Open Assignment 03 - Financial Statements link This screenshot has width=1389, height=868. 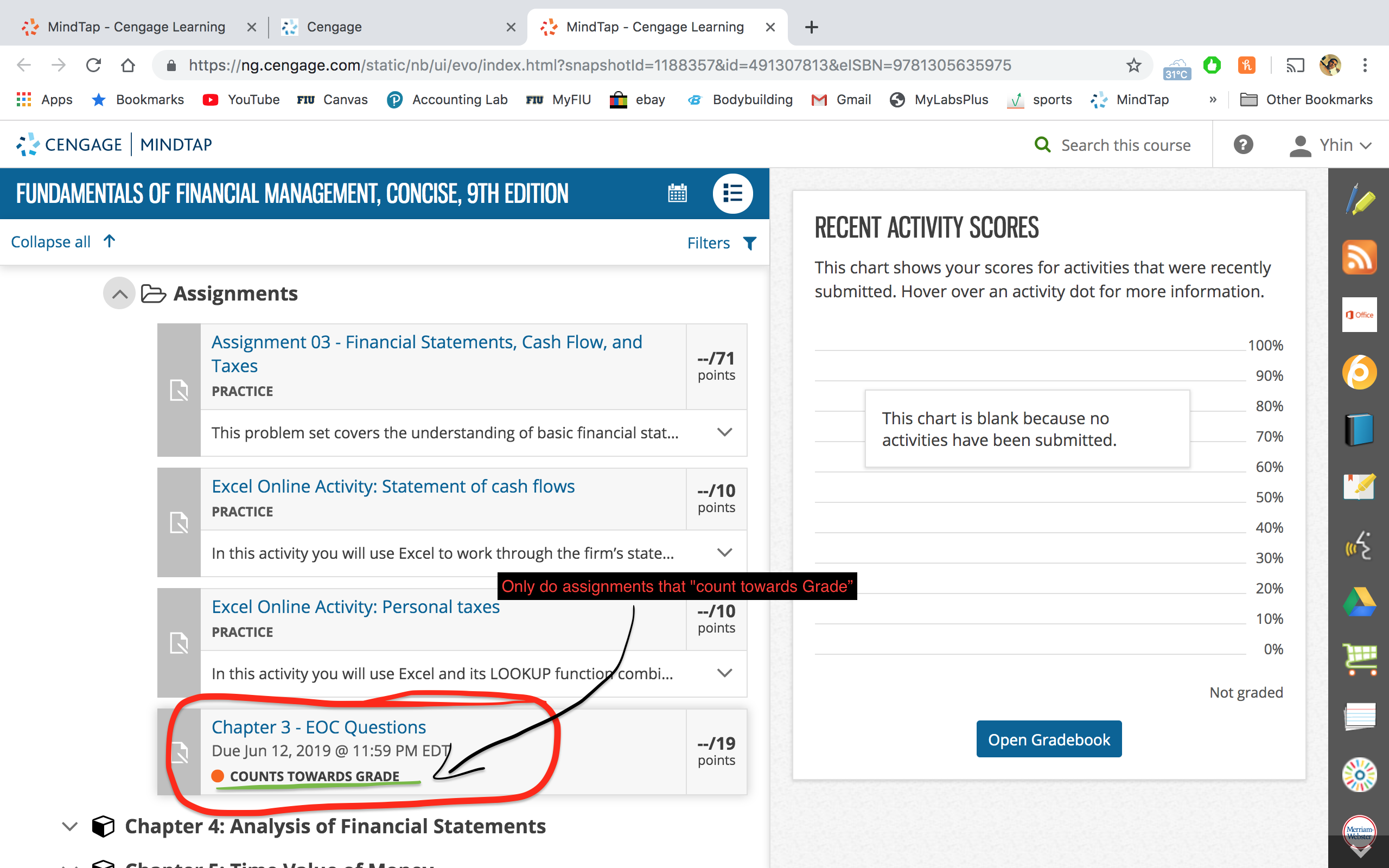tap(427, 354)
